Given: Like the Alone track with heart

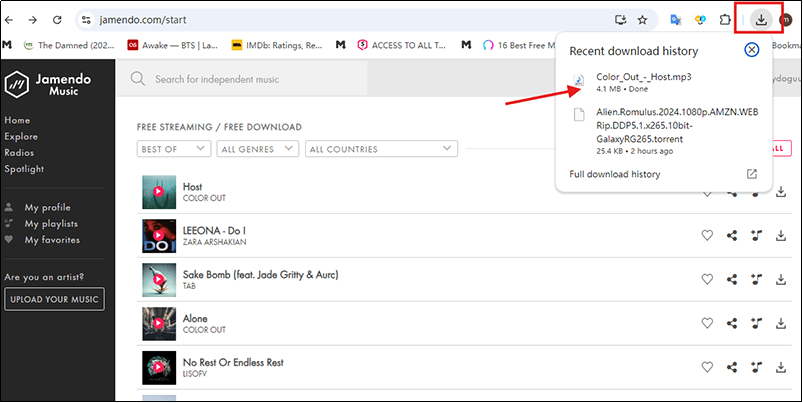Looking at the screenshot, I should point(707,323).
